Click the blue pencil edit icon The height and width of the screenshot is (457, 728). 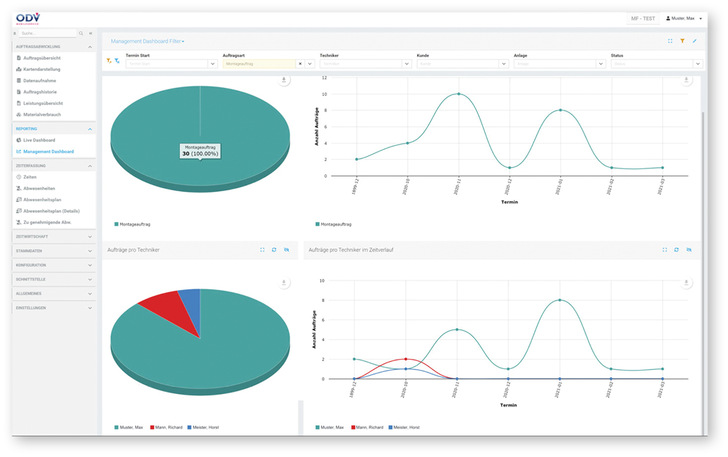click(x=695, y=41)
